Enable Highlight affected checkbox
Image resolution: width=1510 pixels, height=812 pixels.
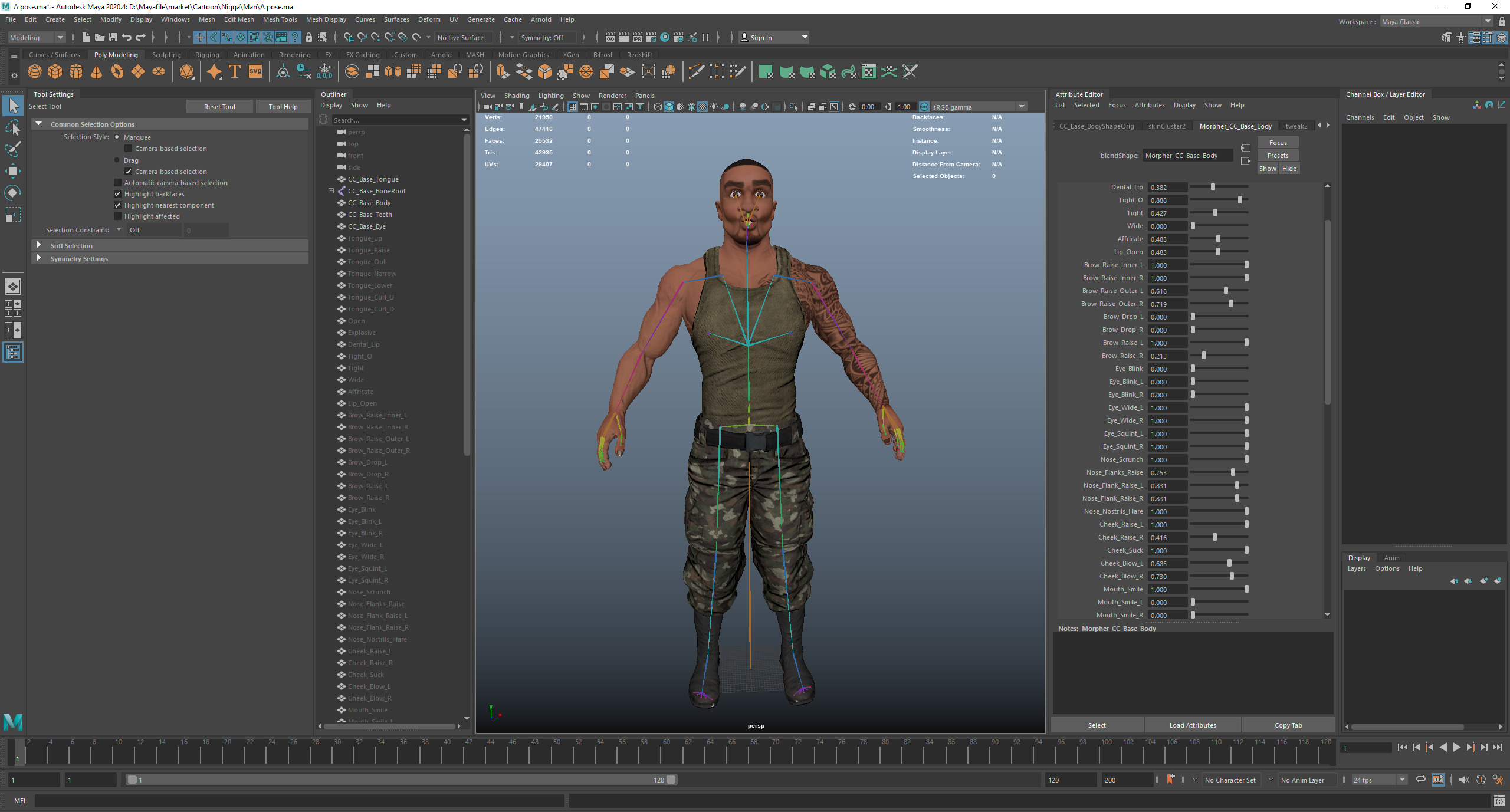[118, 216]
